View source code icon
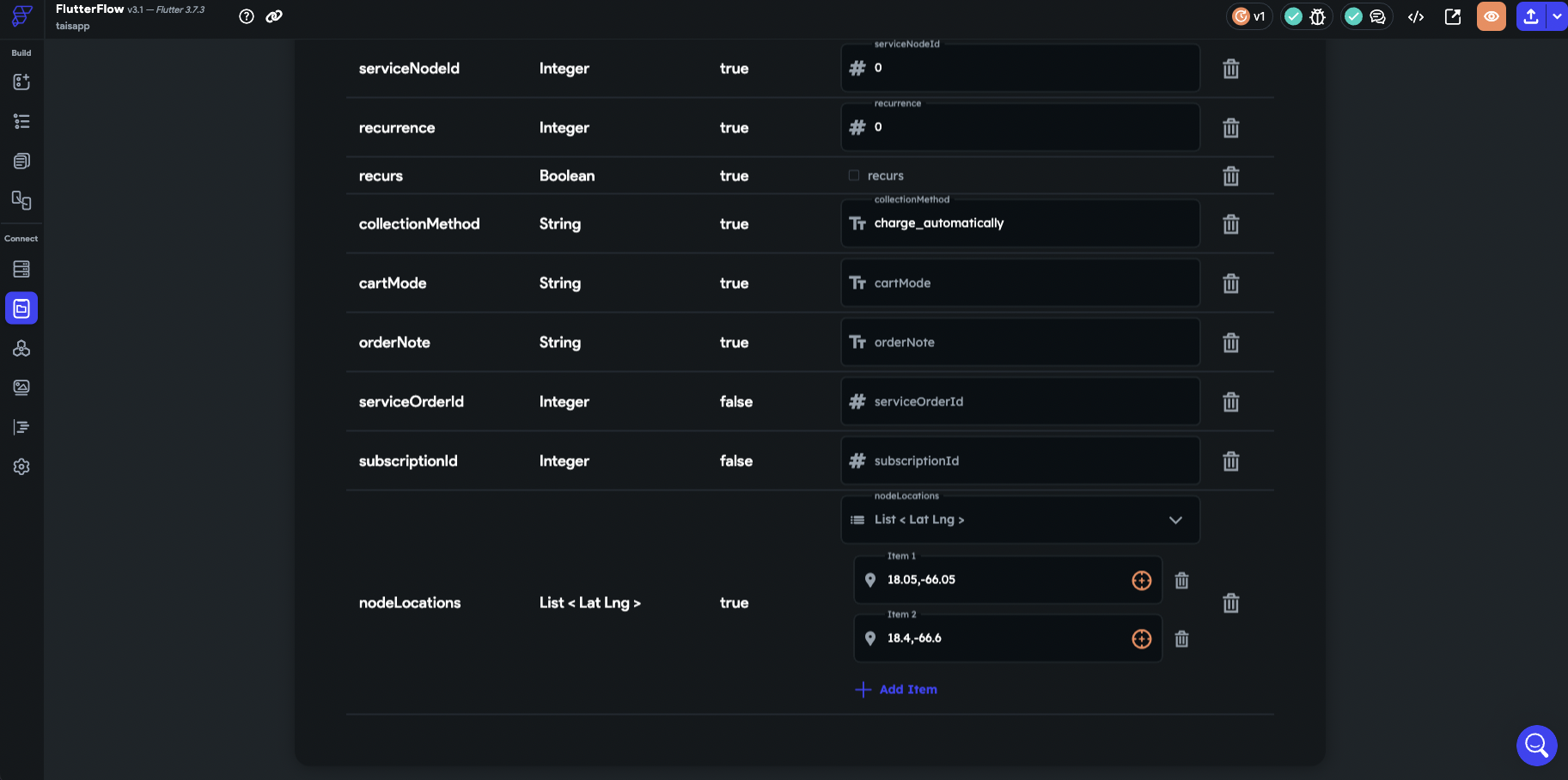The height and width of the screenshot is (780, 1568). click(1416, 16)
